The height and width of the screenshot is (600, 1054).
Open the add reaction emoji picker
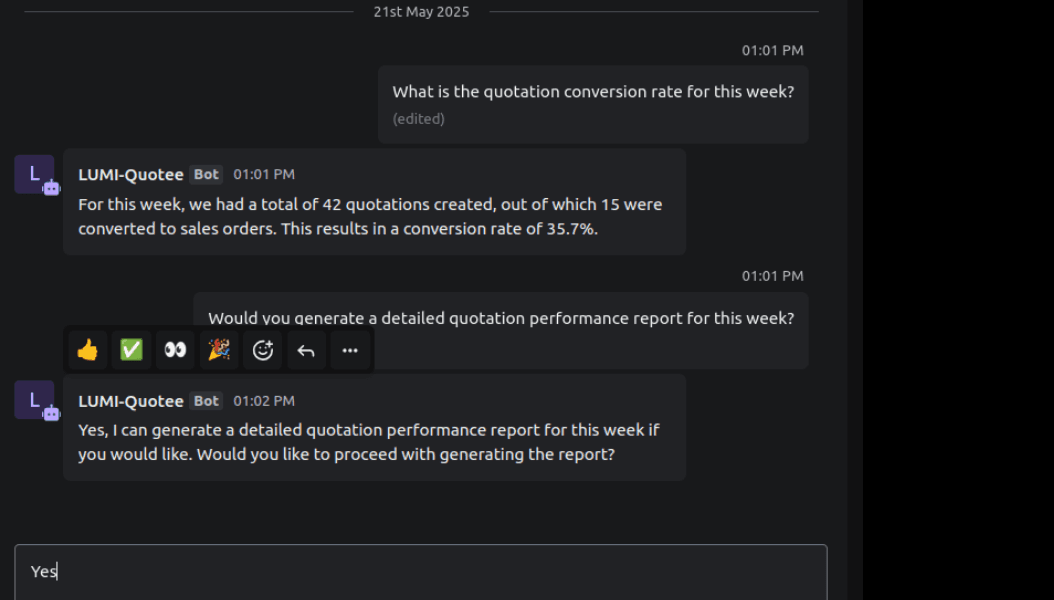tap(263, 350)
